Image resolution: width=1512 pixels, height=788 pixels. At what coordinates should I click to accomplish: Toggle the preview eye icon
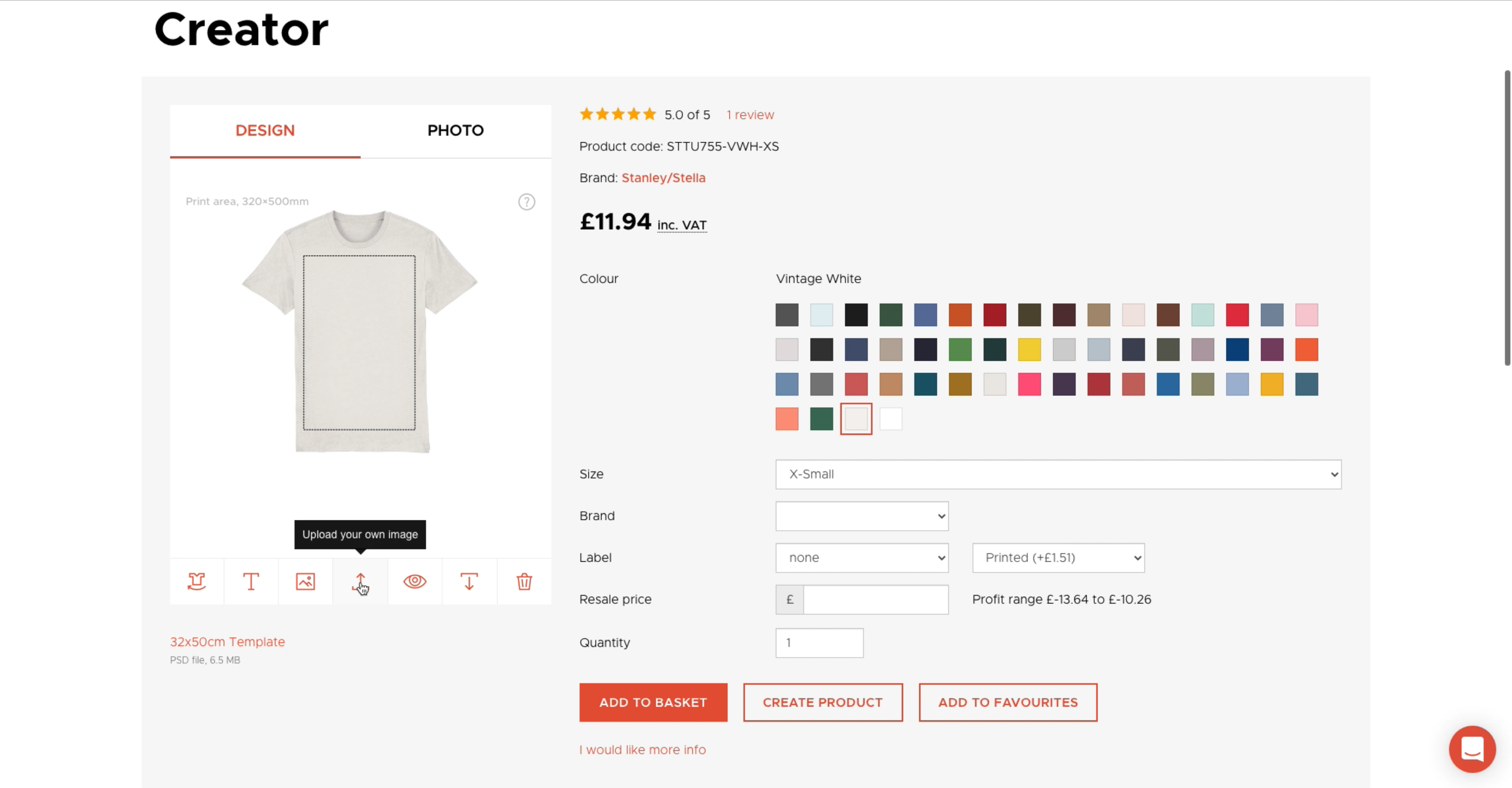[415, 581]
